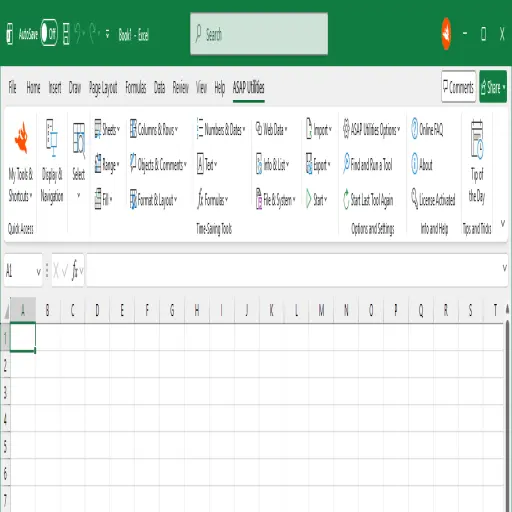Open the About info

pos(422,164)
